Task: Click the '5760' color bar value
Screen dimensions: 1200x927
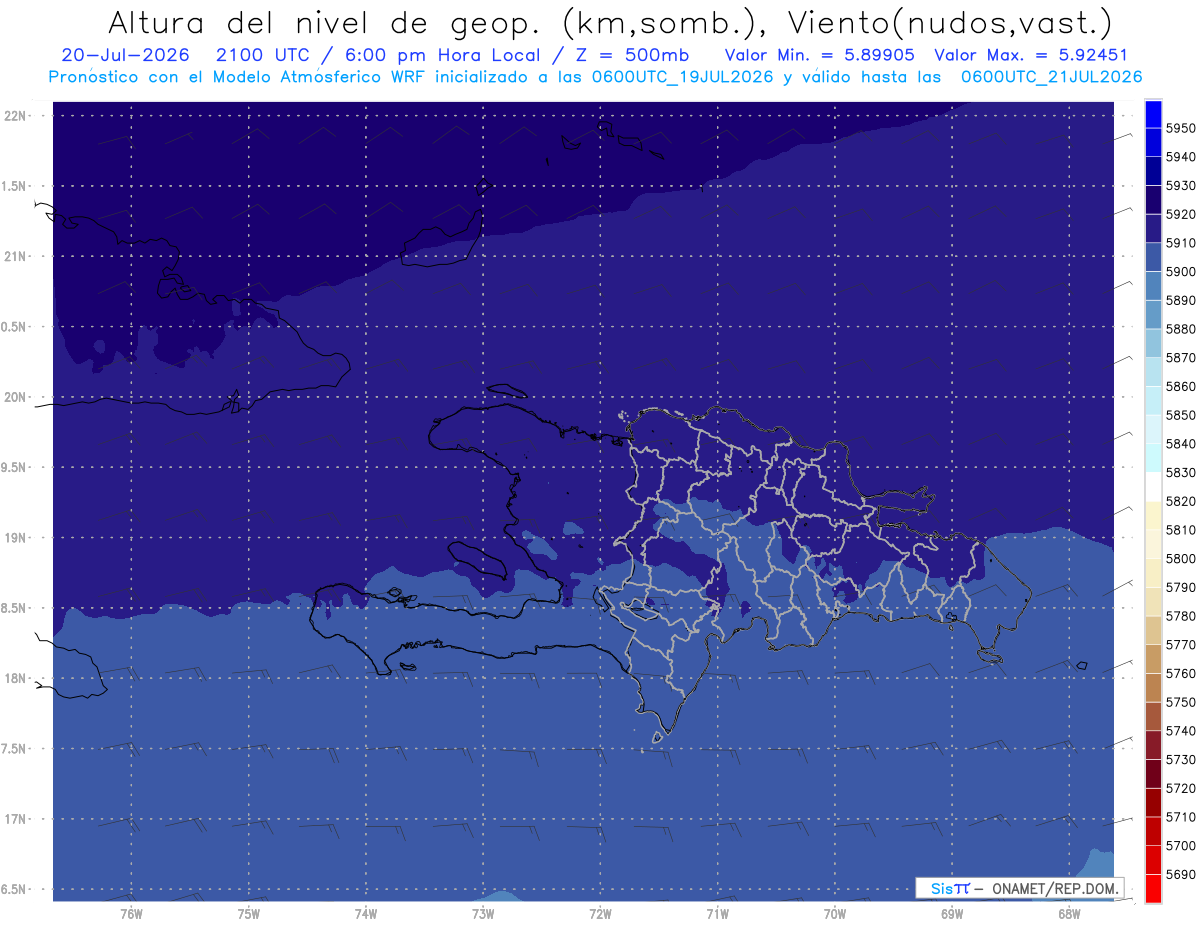Action: (1180, 674)
